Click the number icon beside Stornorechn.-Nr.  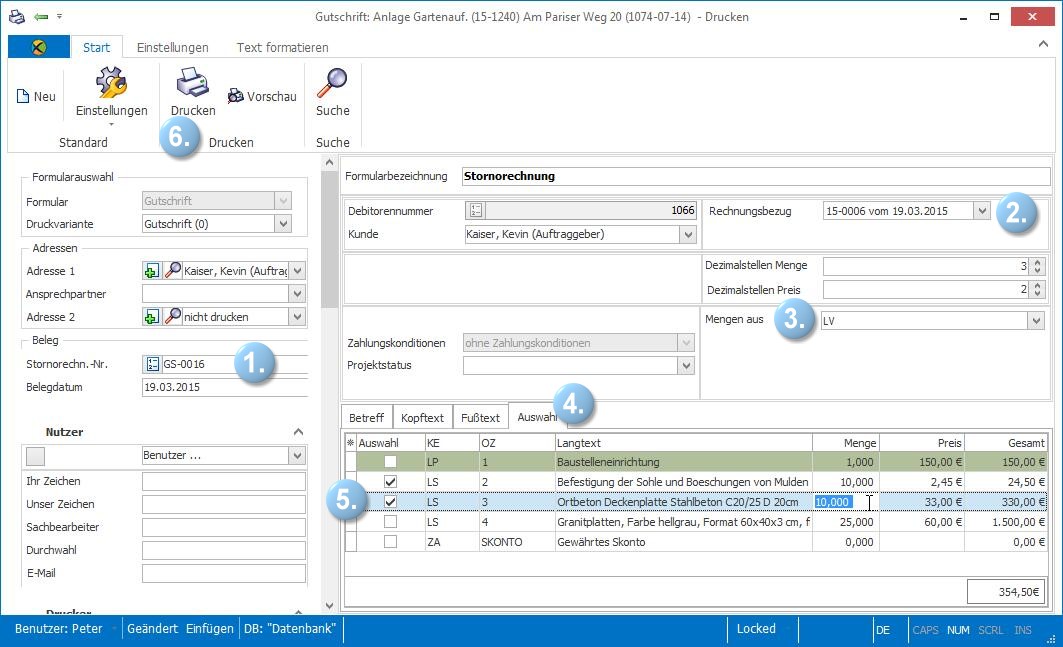point(153,364)
